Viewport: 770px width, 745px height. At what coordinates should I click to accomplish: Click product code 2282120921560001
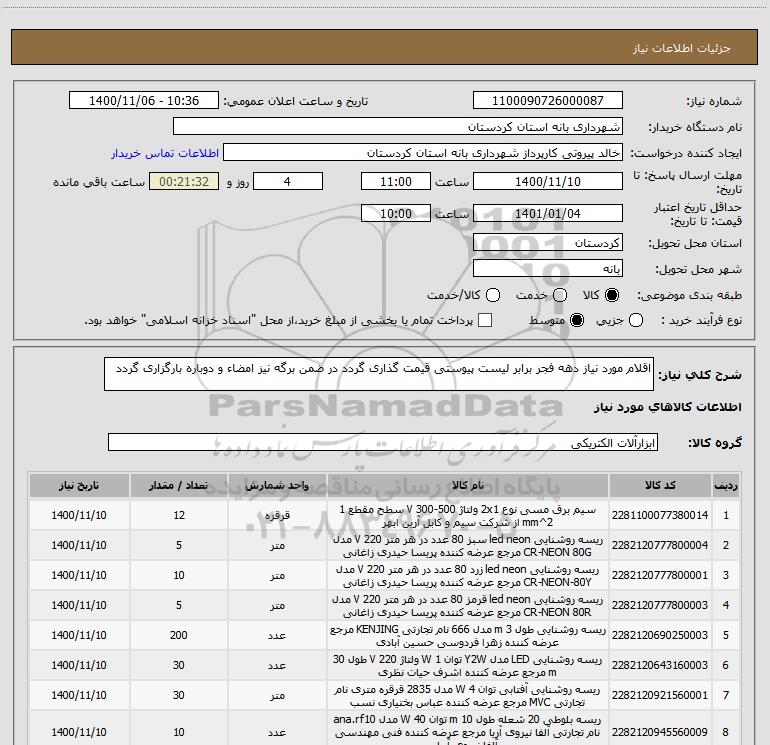(x=660, y=695)
